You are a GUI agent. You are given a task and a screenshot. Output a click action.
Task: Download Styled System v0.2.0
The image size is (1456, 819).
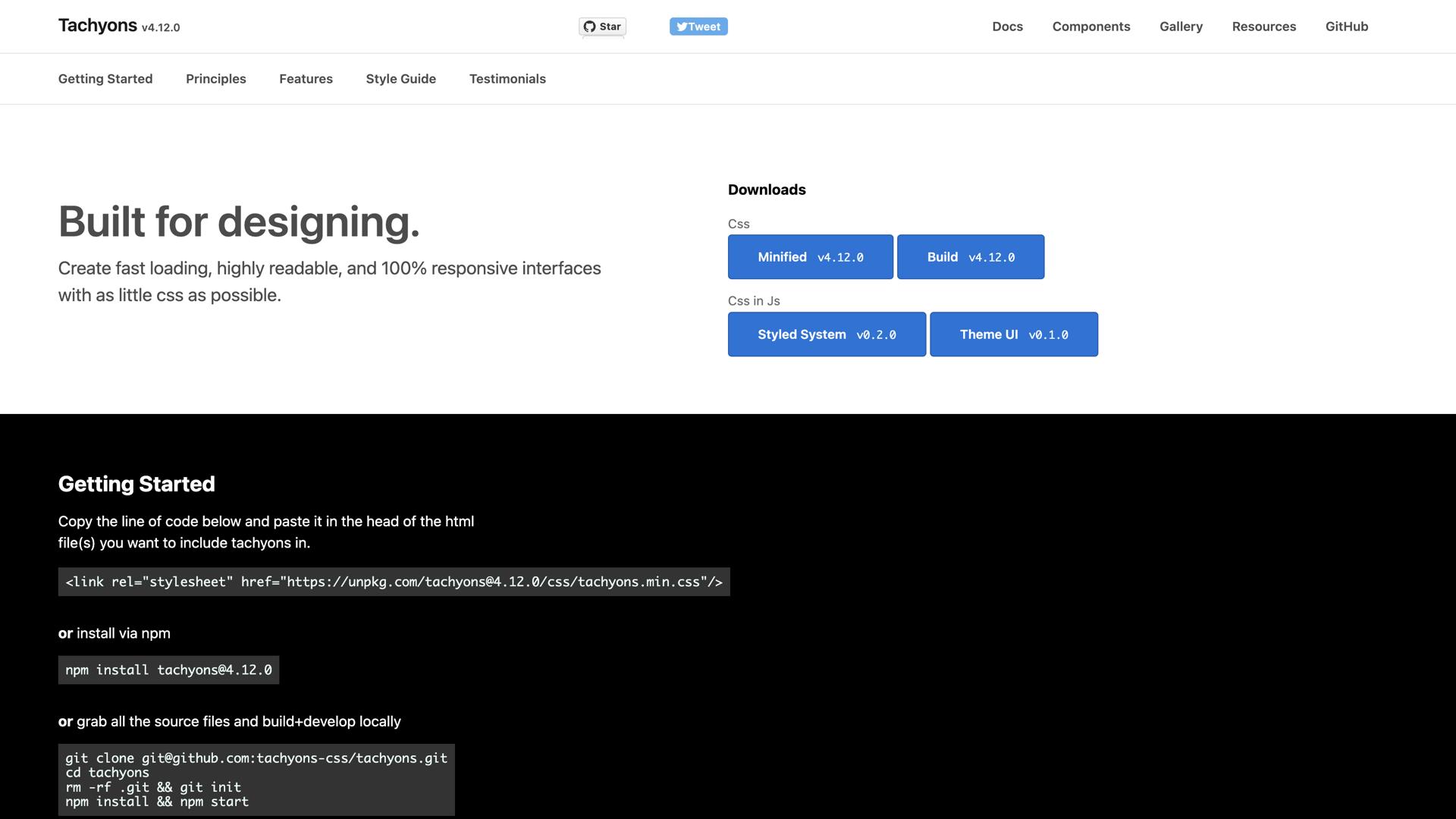tap(827, 334)
